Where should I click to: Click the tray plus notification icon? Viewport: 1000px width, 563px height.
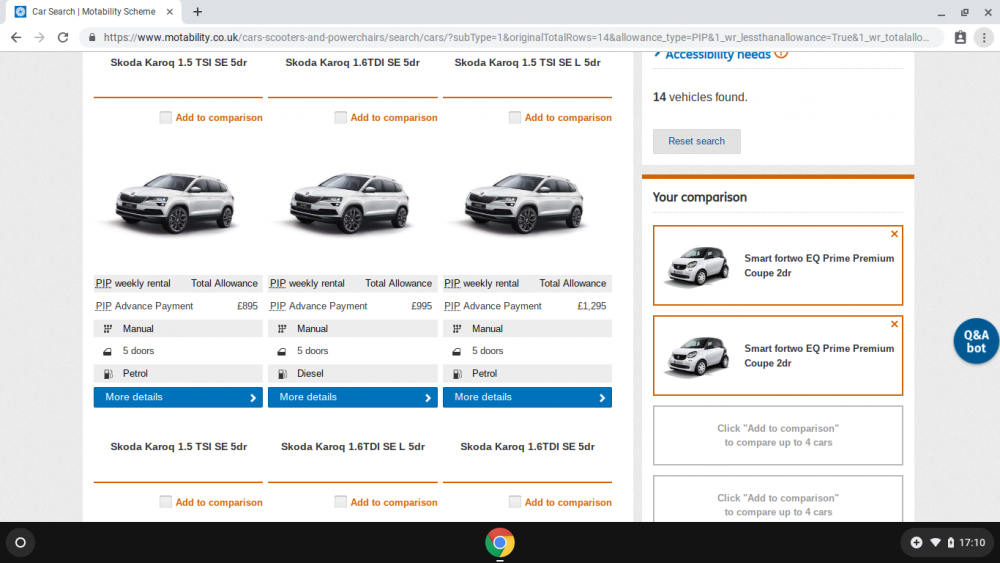pyautogui.click(x=916, y=543)
